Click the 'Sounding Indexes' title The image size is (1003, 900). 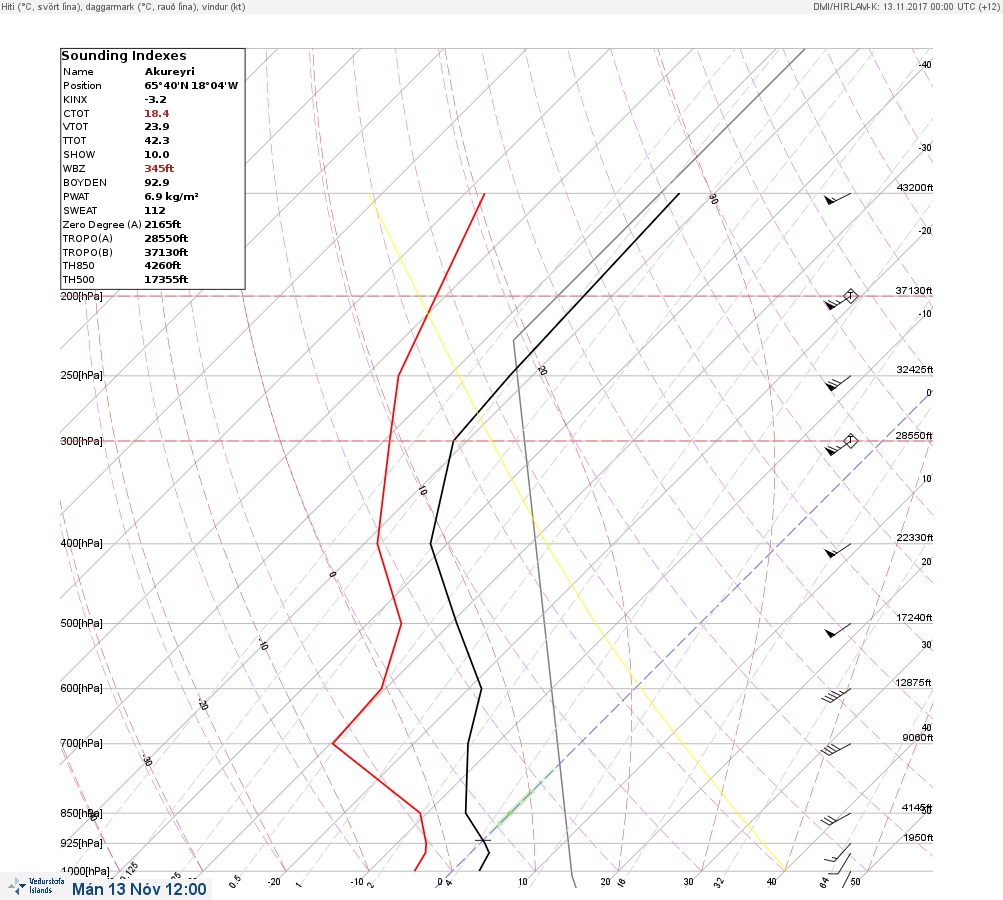[124, 56]
